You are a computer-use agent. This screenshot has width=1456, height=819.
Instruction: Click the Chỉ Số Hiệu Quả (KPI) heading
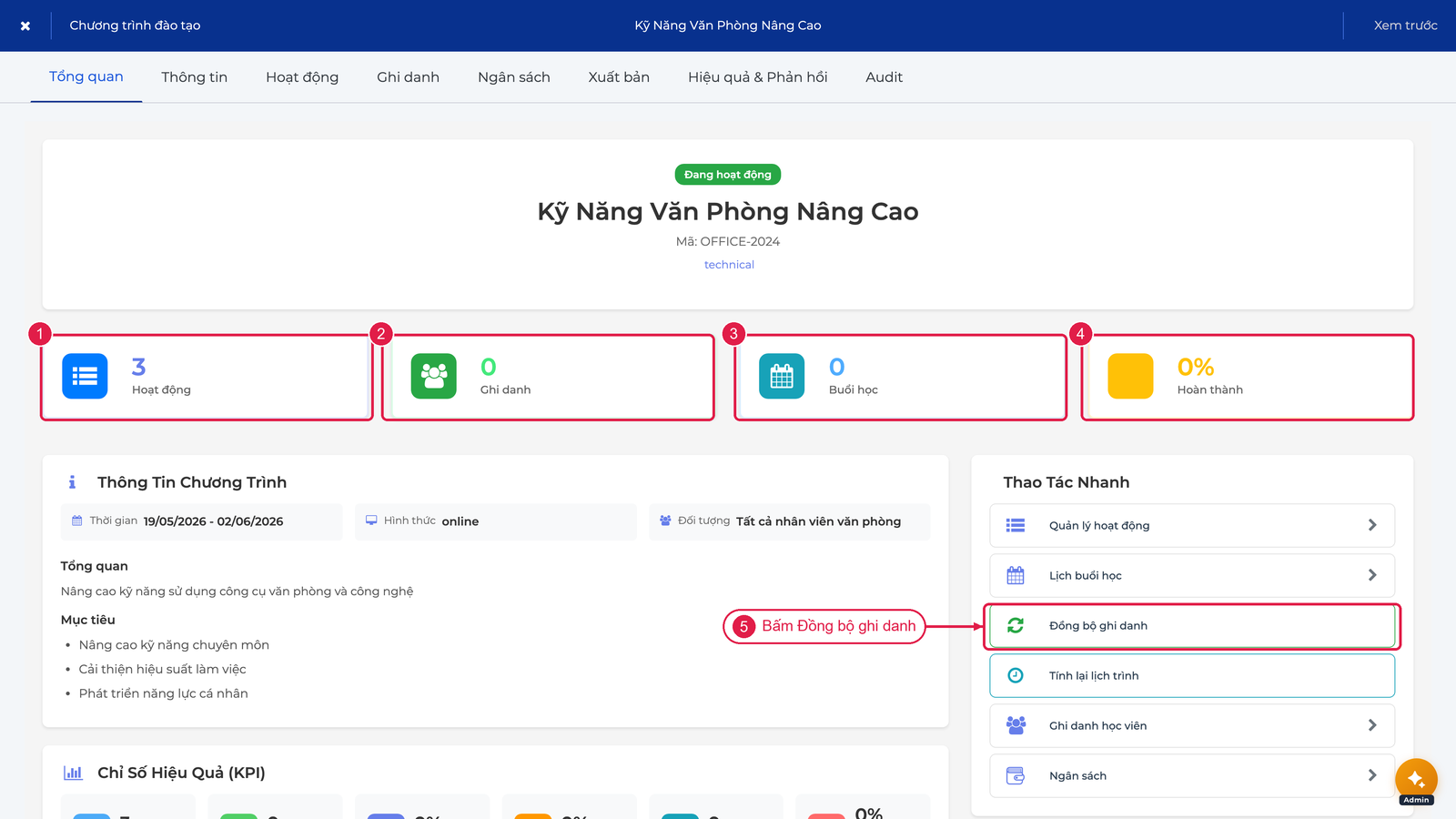(181, 773)
